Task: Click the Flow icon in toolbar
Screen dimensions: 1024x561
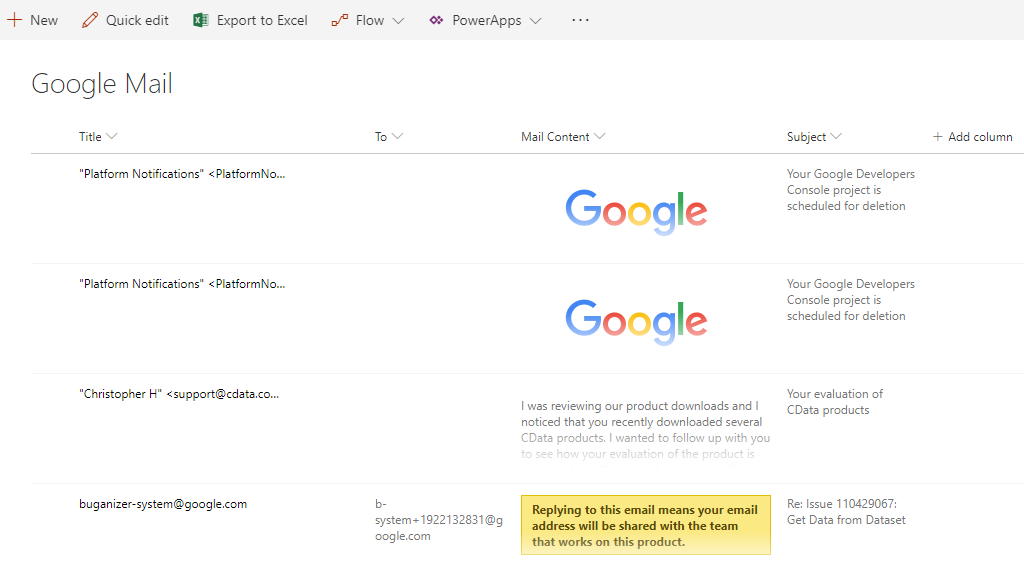Action: 340,20
